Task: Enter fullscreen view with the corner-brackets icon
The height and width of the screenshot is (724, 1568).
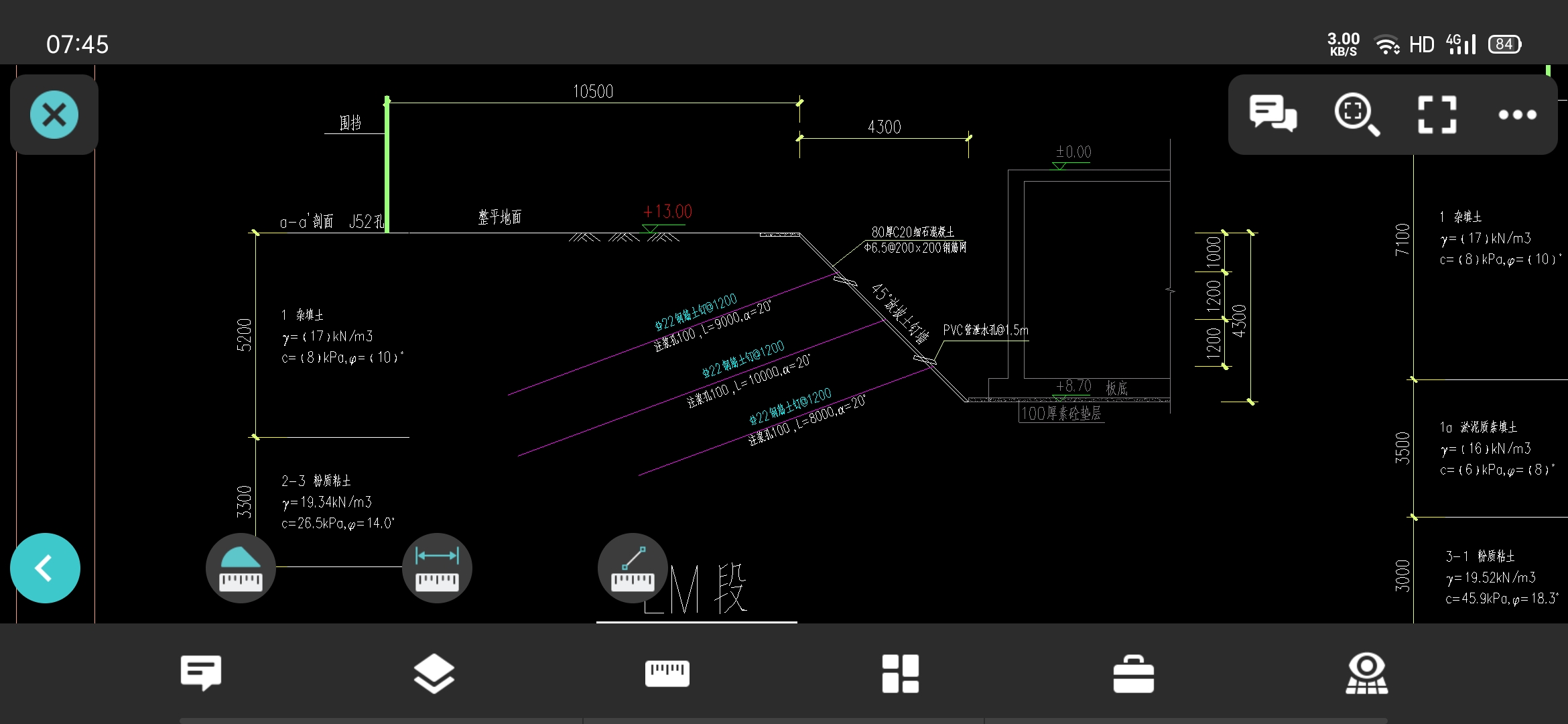Action: (x=1437, y=114)
